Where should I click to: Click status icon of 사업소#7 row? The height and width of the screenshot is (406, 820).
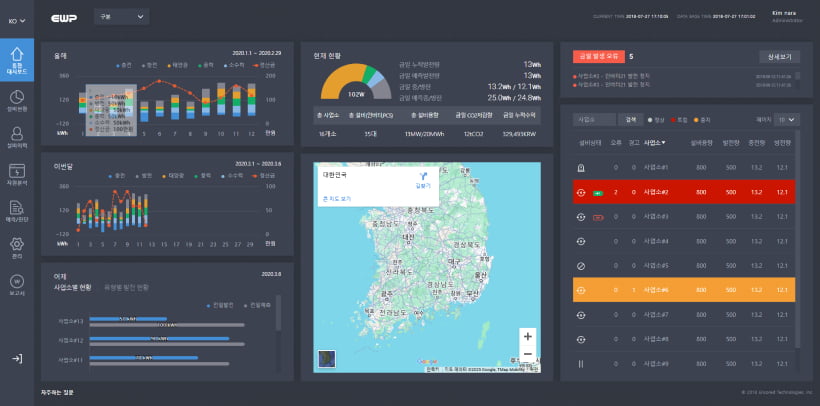click(x=580, y=315)
